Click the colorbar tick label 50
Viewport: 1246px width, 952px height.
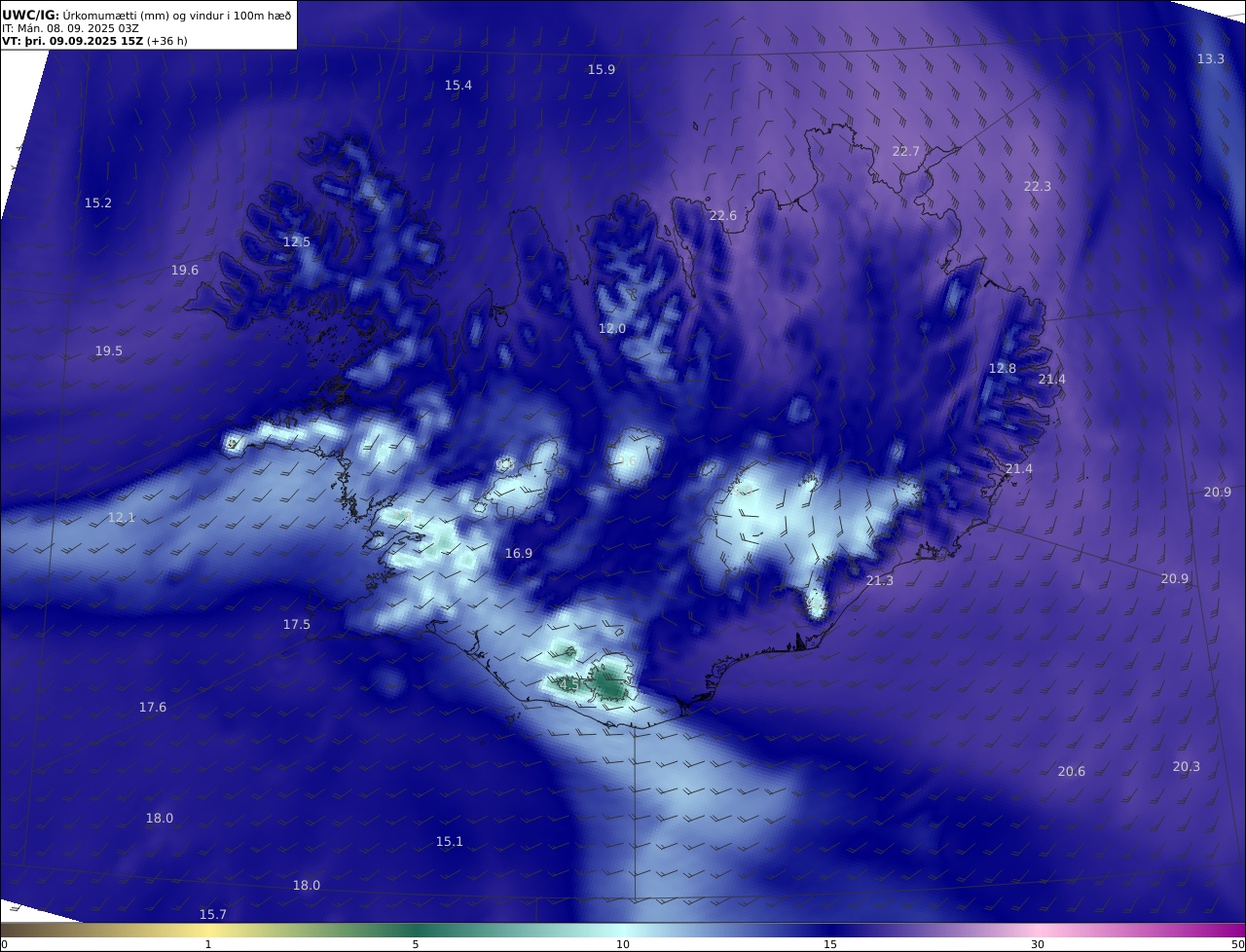click(x=1238, y=944)
